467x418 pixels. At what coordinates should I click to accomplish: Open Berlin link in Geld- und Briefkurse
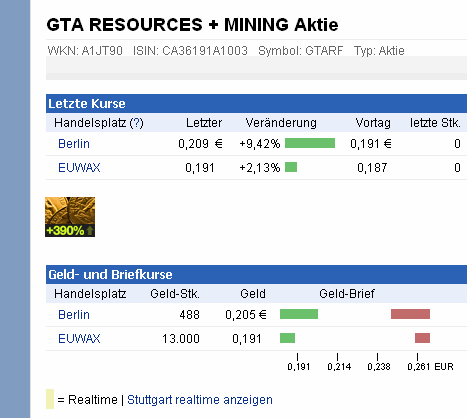[74, 315]
